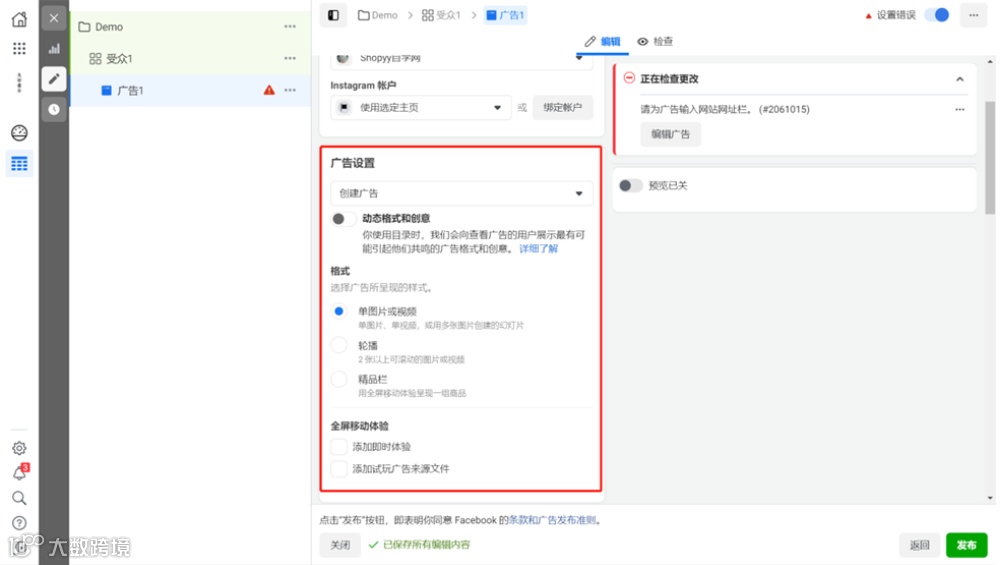Click the 已保存所有编辑内容 status text
The height and width of the screenshot is (565, 1003).
pyautogui.click(x=427, y=545)
